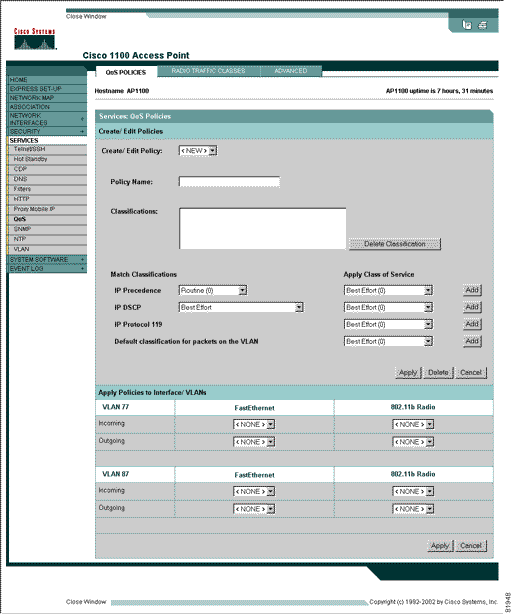This screenshot has width=512, height=614.
Task: Open the HTTP services page
Action: click(47, 199)
